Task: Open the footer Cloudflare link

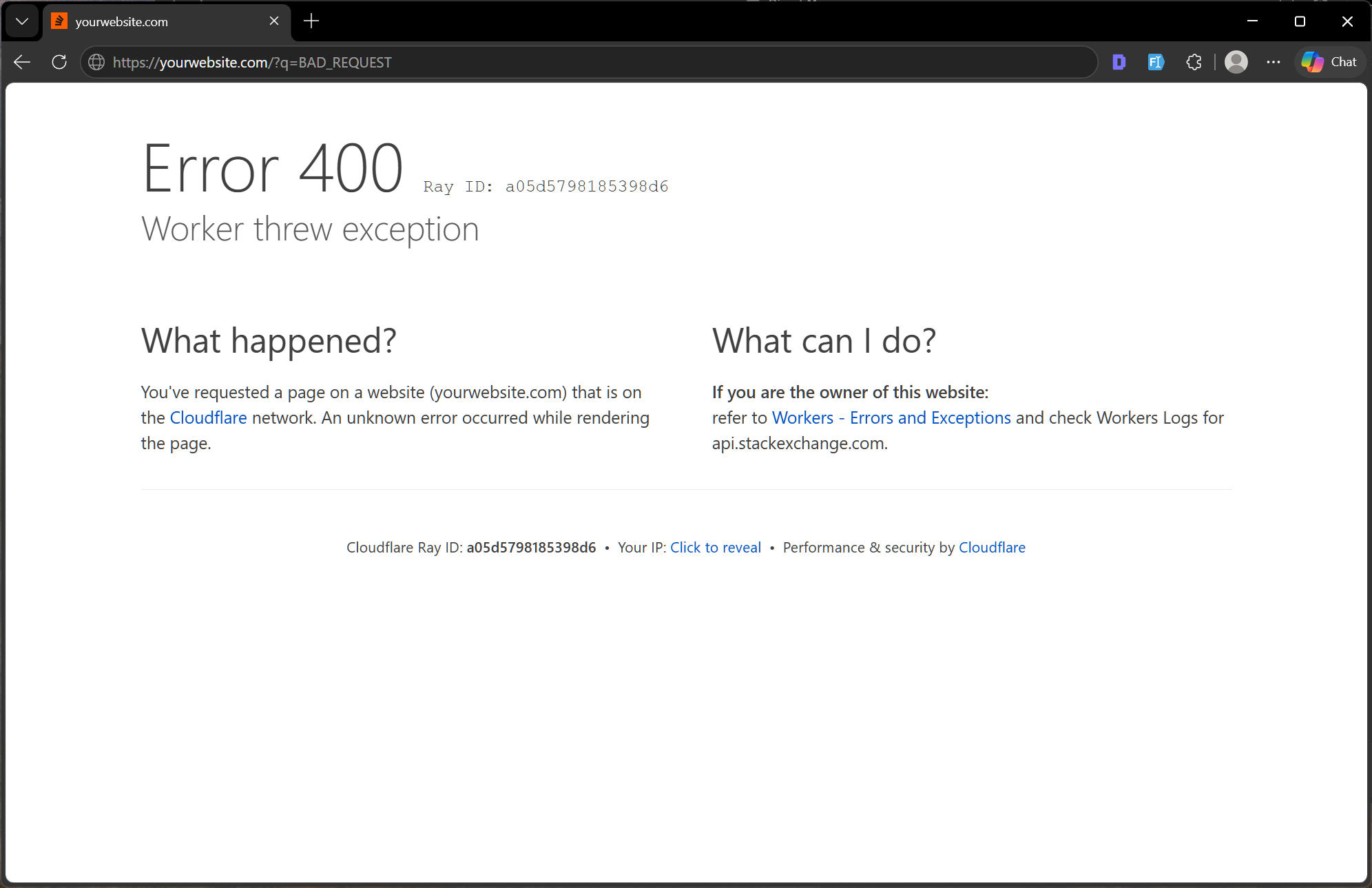Action: click(x=992, y=547)
